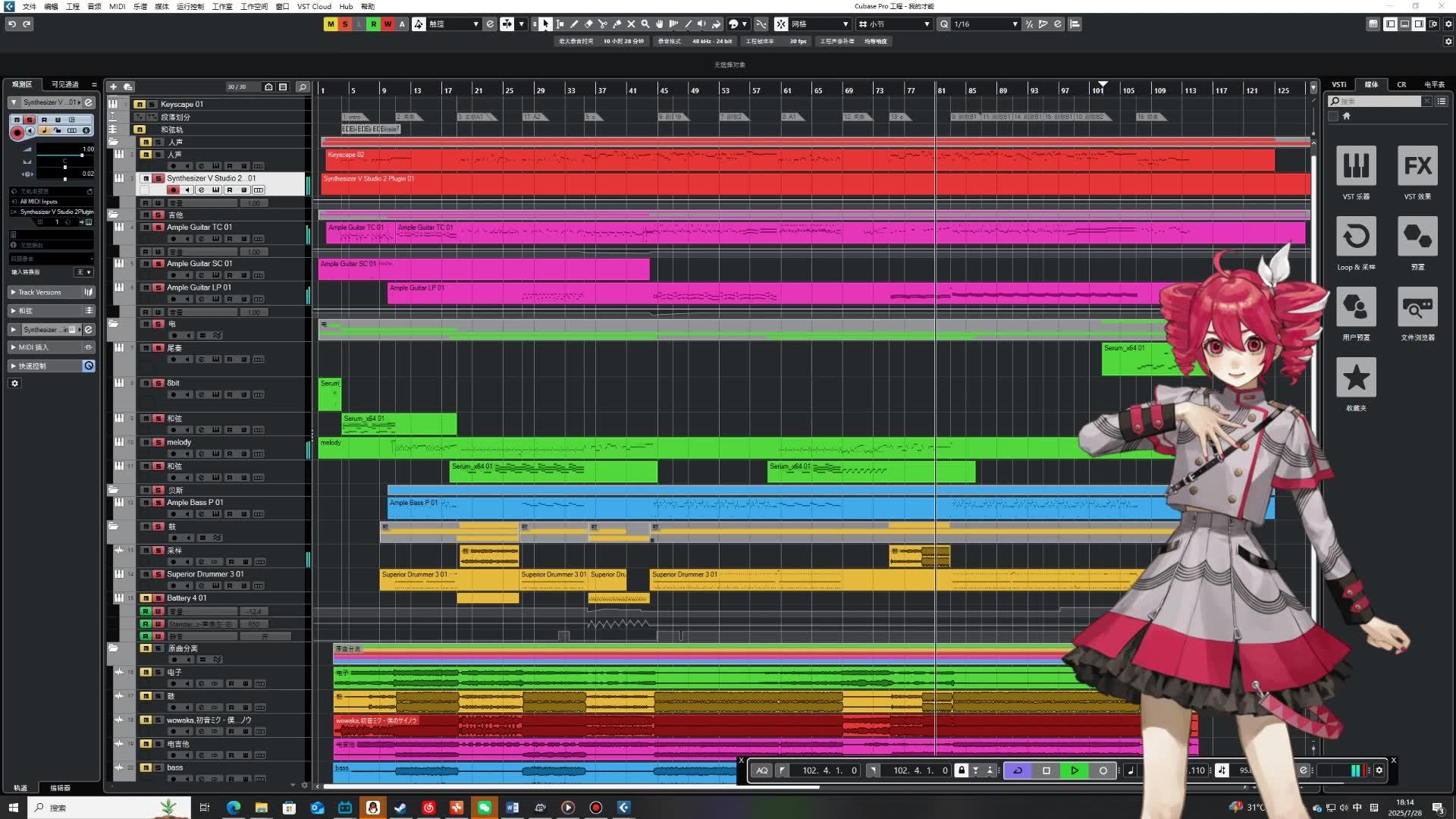
Task: Open VST Instruments keyboard icon in media rack
Action: coord(1356,165)
